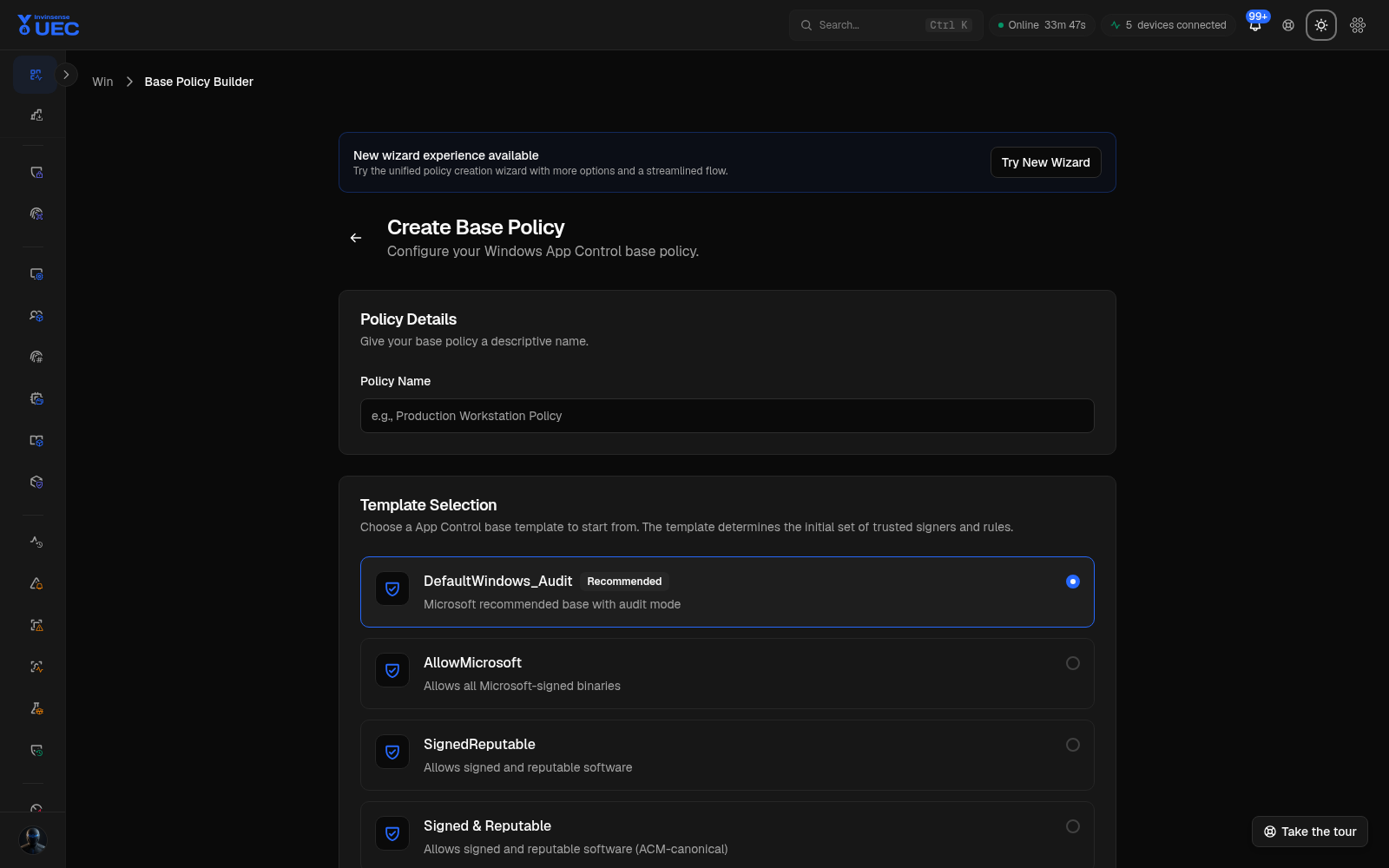Click the Online 33m 47s status

point(1042,25)
